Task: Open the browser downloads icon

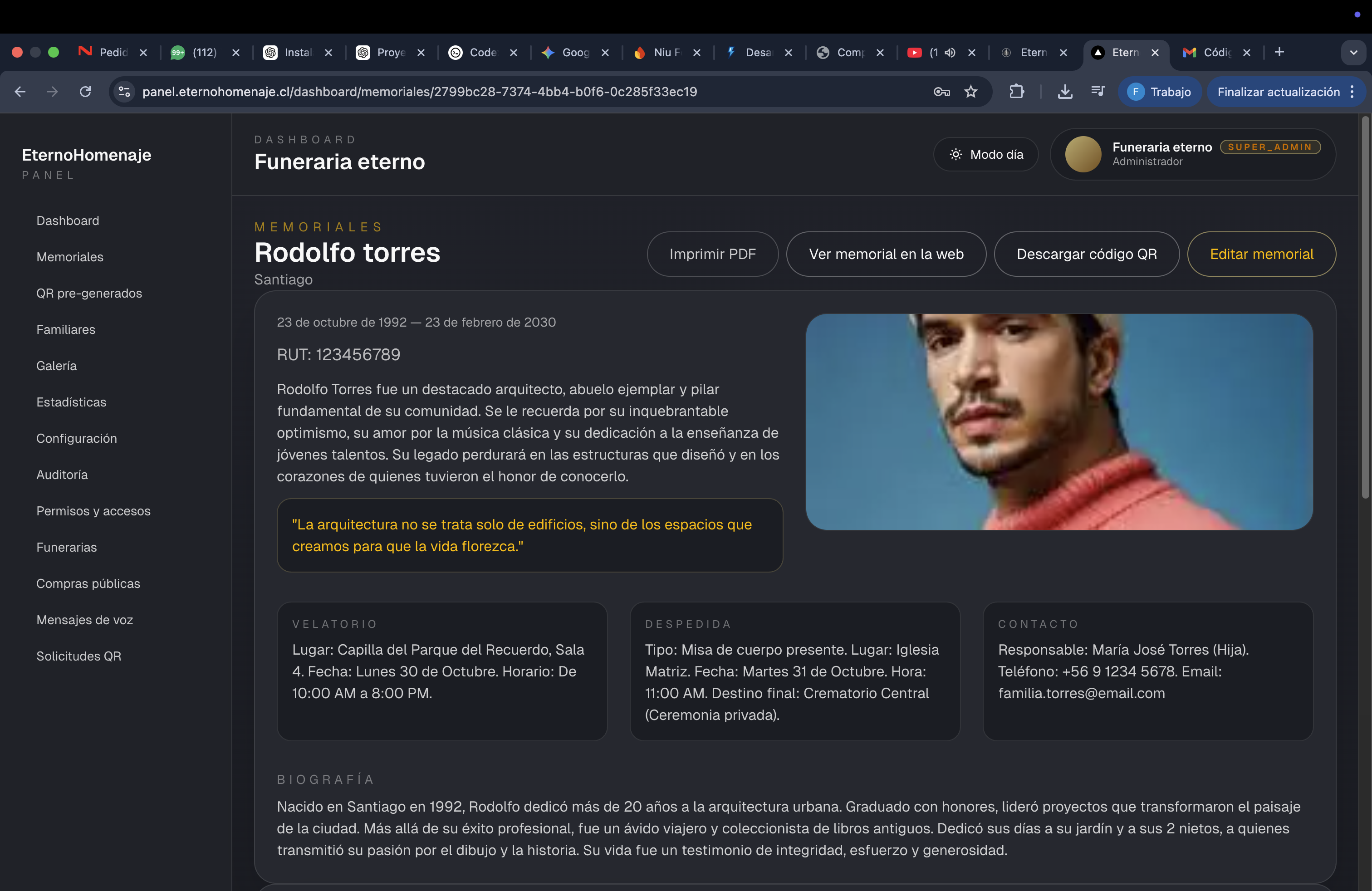Action: [1065, 92]
